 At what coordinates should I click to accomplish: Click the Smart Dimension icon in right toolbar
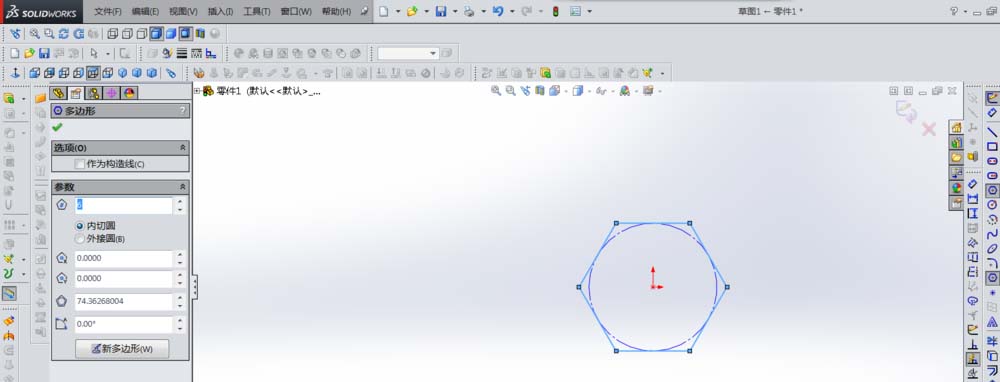click(992, 112)
